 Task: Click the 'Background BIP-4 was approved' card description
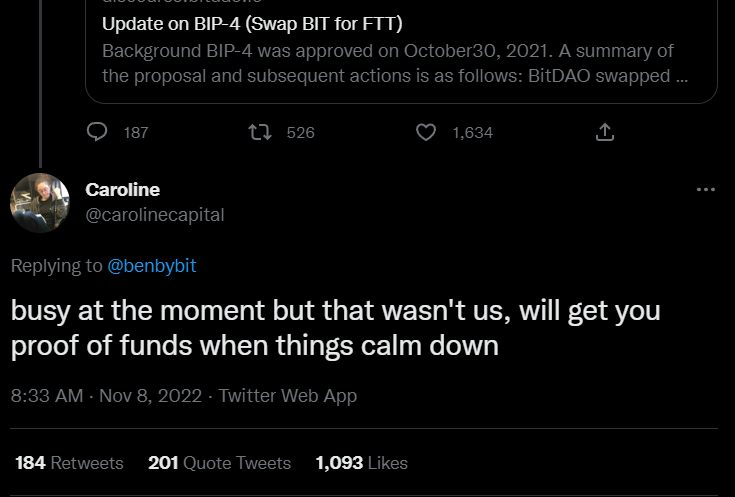tap(390, 64)
